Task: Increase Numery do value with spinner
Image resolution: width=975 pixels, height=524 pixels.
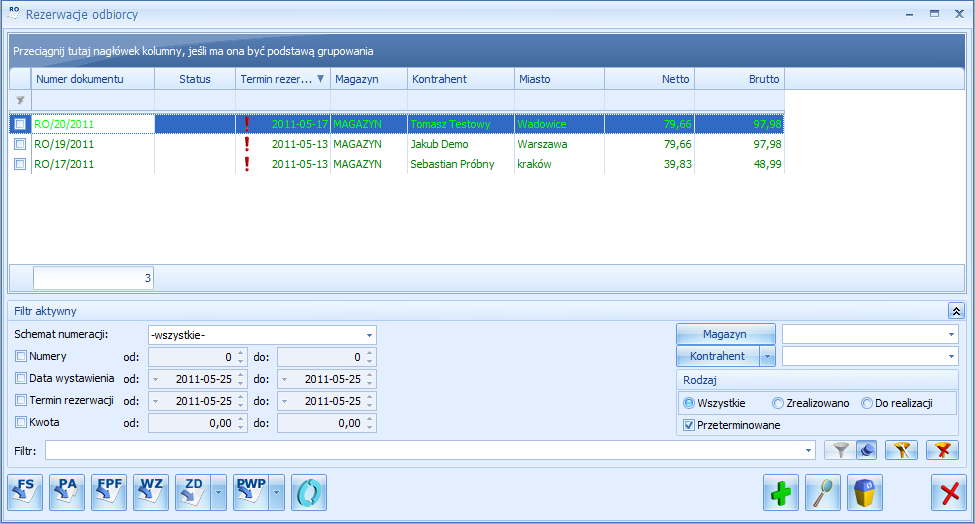Action: tap(370, 353)
